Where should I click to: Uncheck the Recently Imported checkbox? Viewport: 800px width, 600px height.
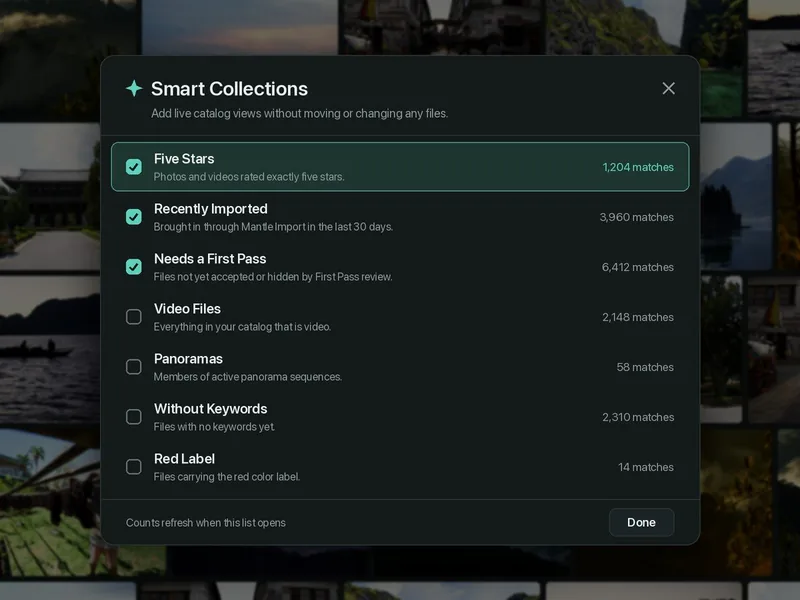pos(134,217)
